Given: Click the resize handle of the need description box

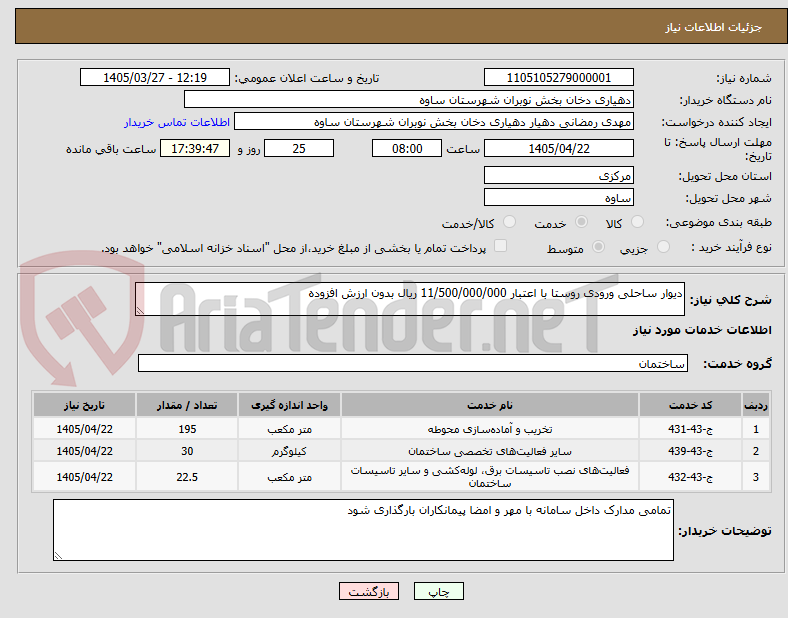Looking at the screenshot, I should click(x=140, y=311).
